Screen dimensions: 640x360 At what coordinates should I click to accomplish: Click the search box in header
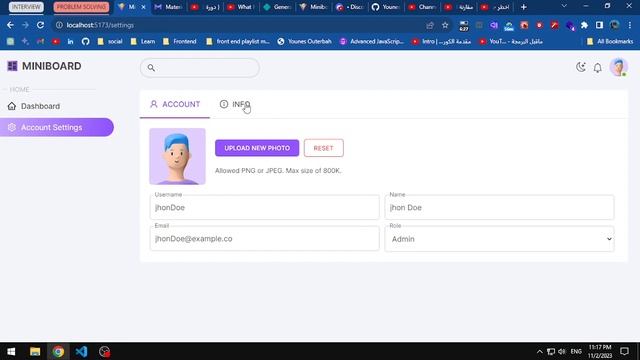[200, 68]
